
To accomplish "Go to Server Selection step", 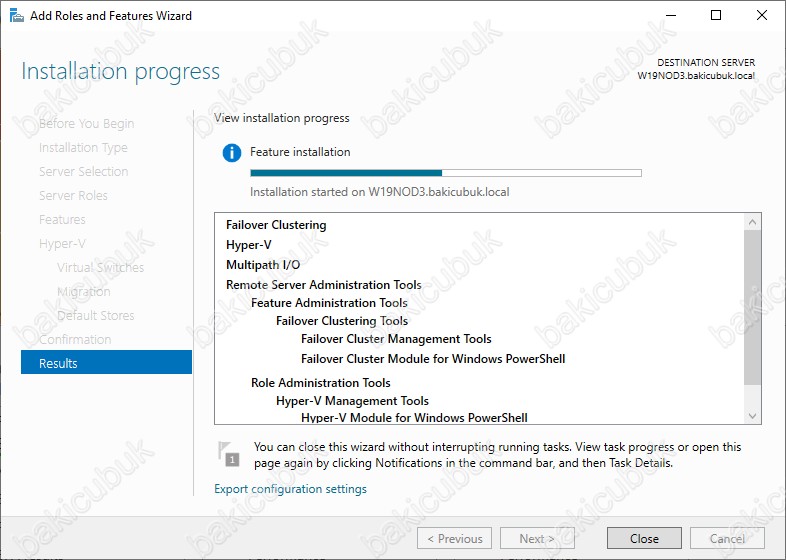I will point(84,171).
